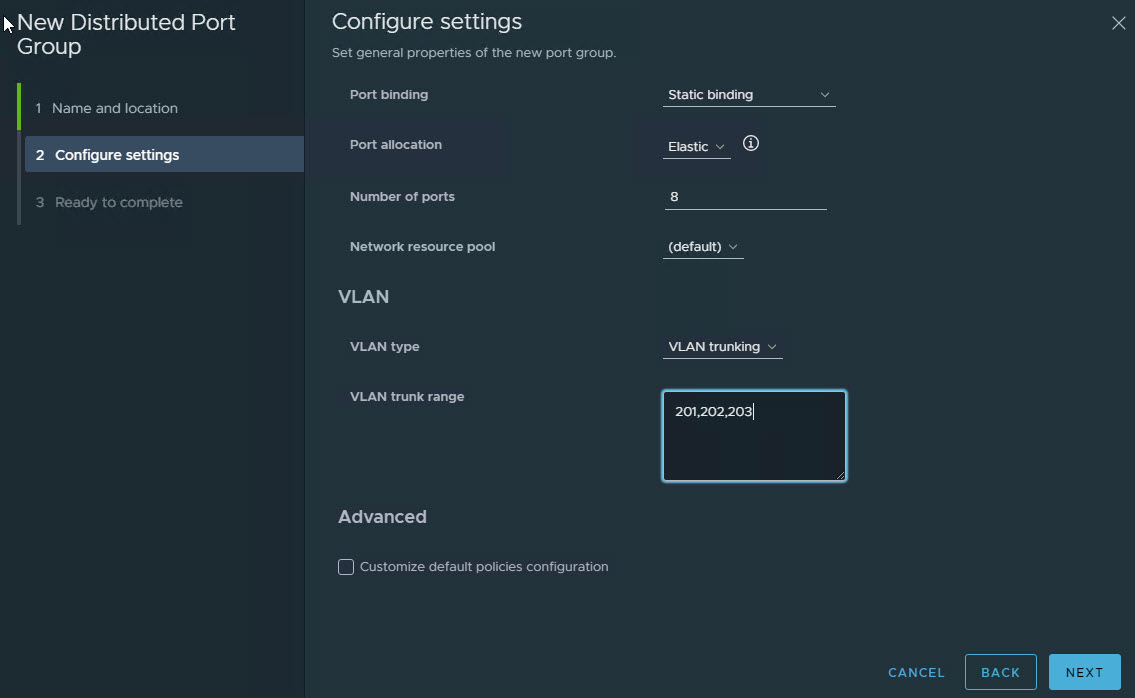The width and height of the screenshot is (1135, 698).
Task: Proceed by clicking NEXT
Action: pyautogui.click(x=1084, y=672)
